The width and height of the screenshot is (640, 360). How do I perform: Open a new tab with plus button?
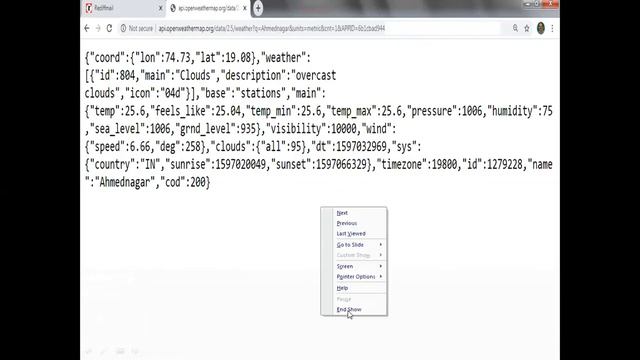tap(258, 8)
